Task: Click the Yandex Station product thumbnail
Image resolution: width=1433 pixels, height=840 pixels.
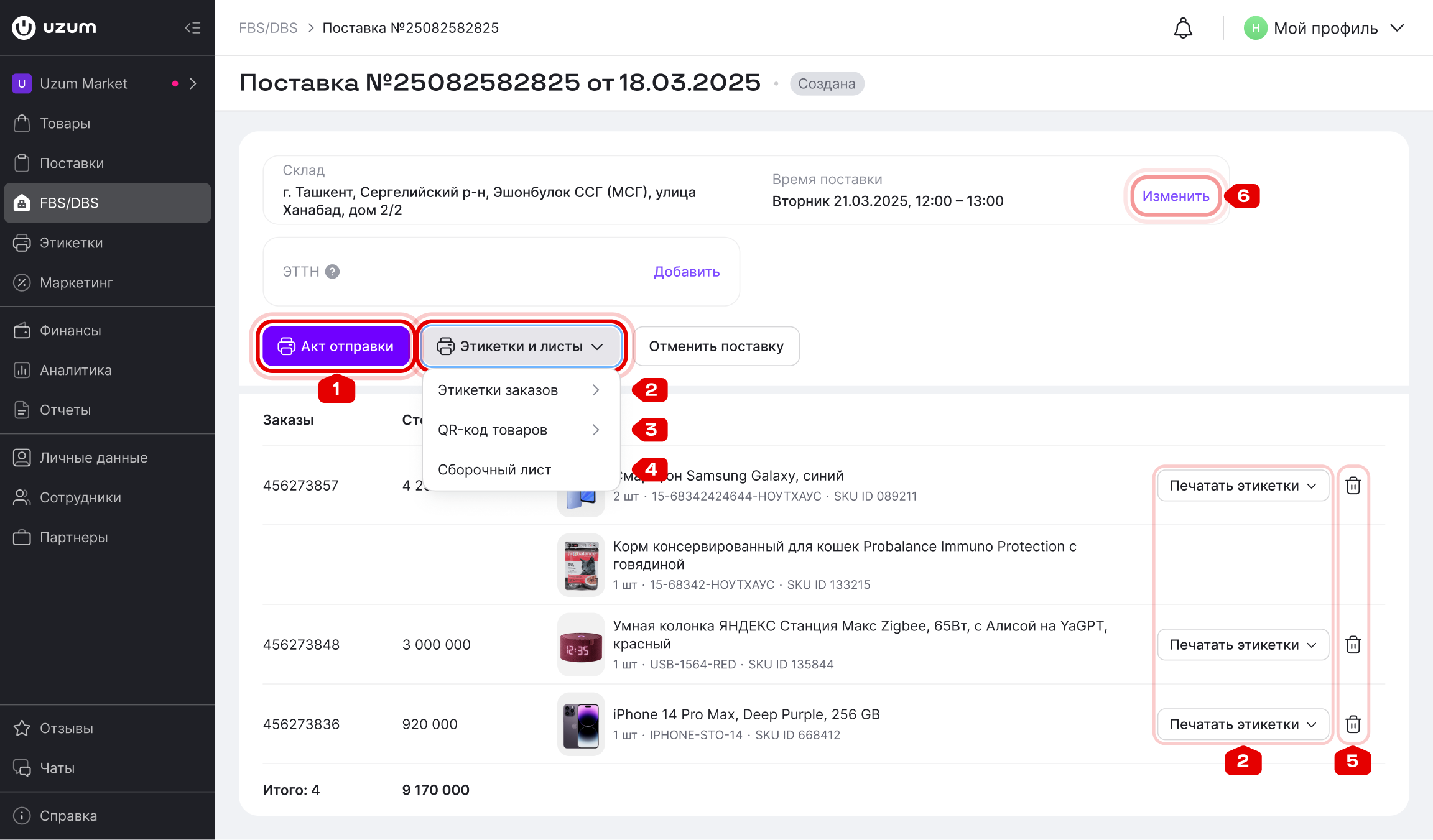Action: [x=581, y=645]
